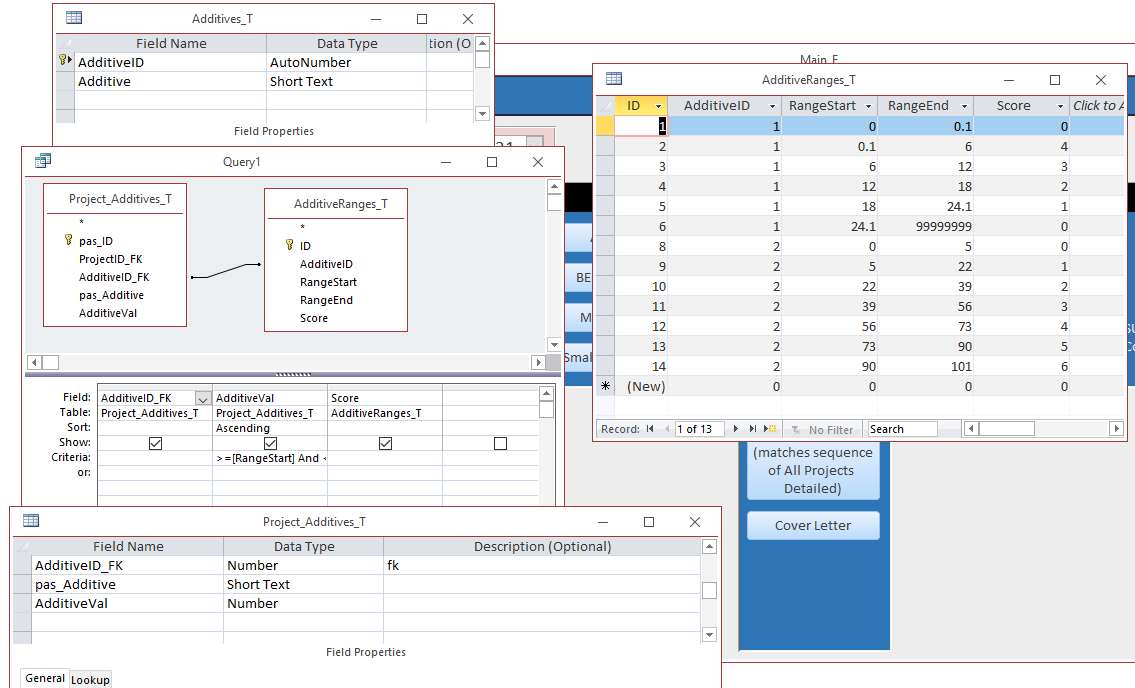Click the AdditiveVal field cell in query grid

pyautogui.click(x=270, y=398)
